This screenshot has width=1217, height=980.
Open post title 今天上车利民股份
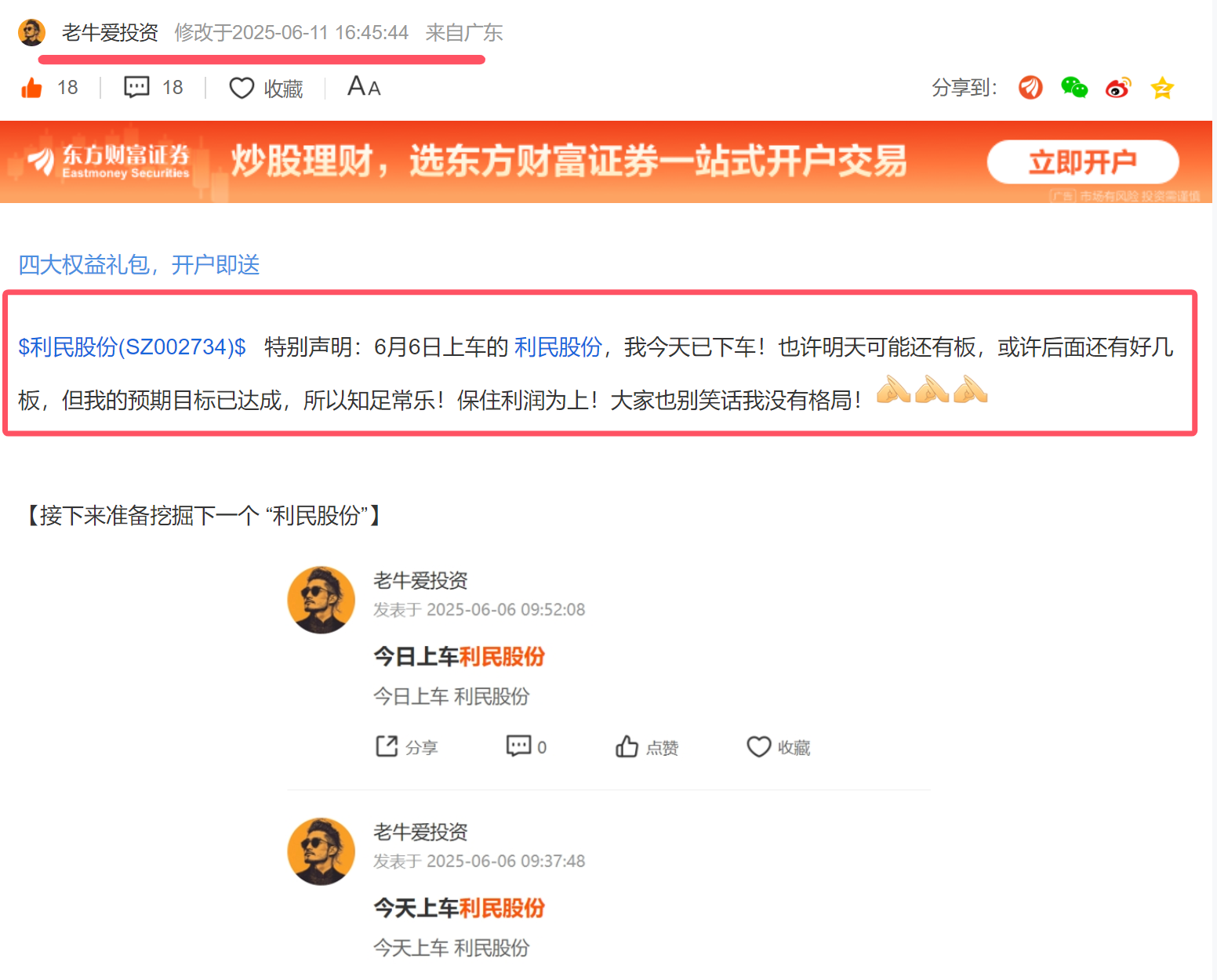(459, 908)
